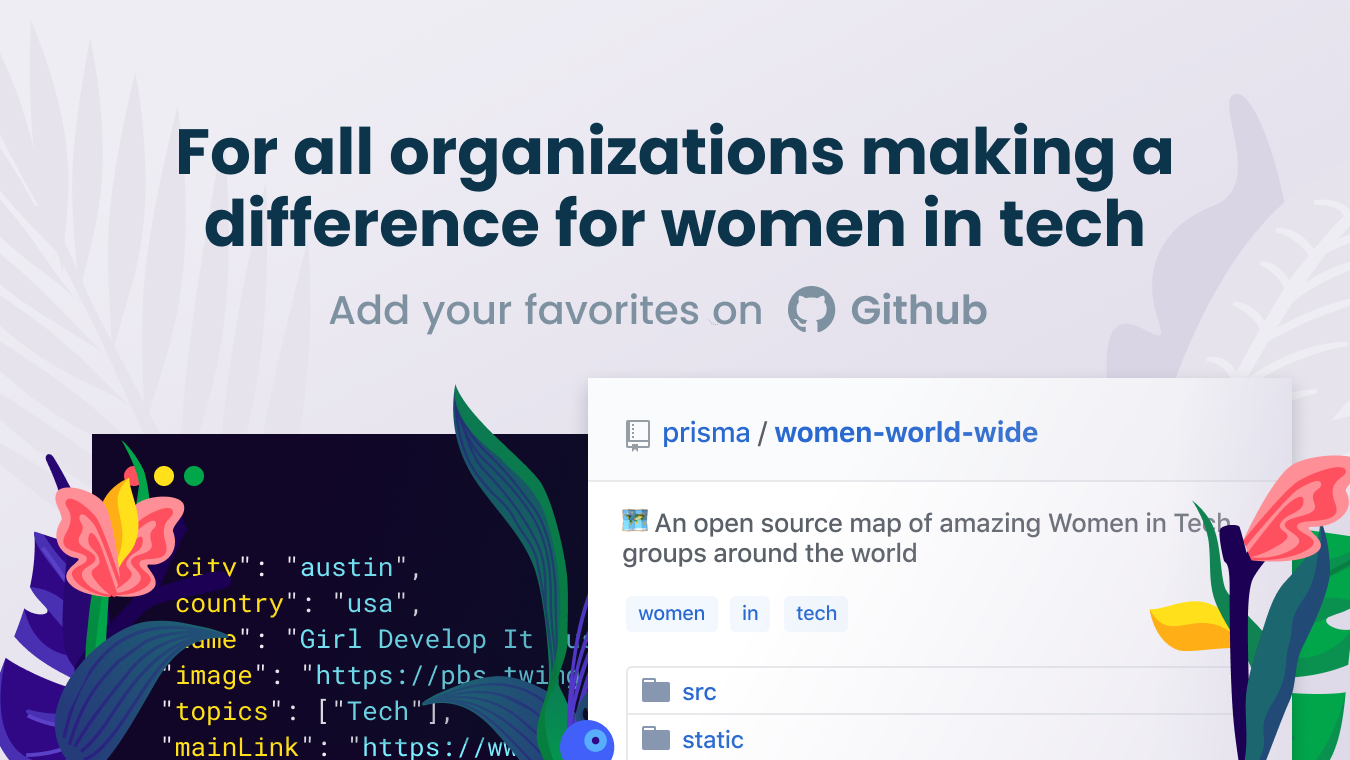Click the repository description text
The width and height of the screenshot is (1350, 760).
(x=925, y=538)
